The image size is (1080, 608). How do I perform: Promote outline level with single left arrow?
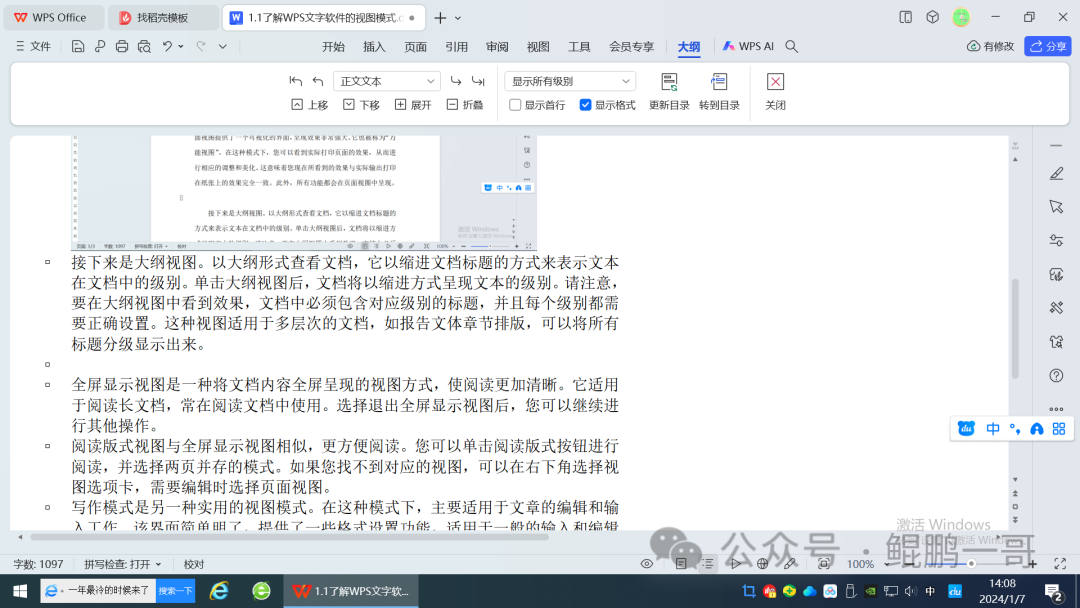[x=318, y=81]
